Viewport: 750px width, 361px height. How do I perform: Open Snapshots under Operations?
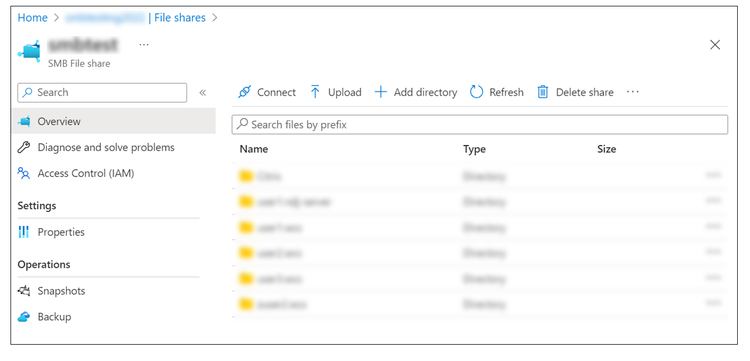click(x=51, y=291)
